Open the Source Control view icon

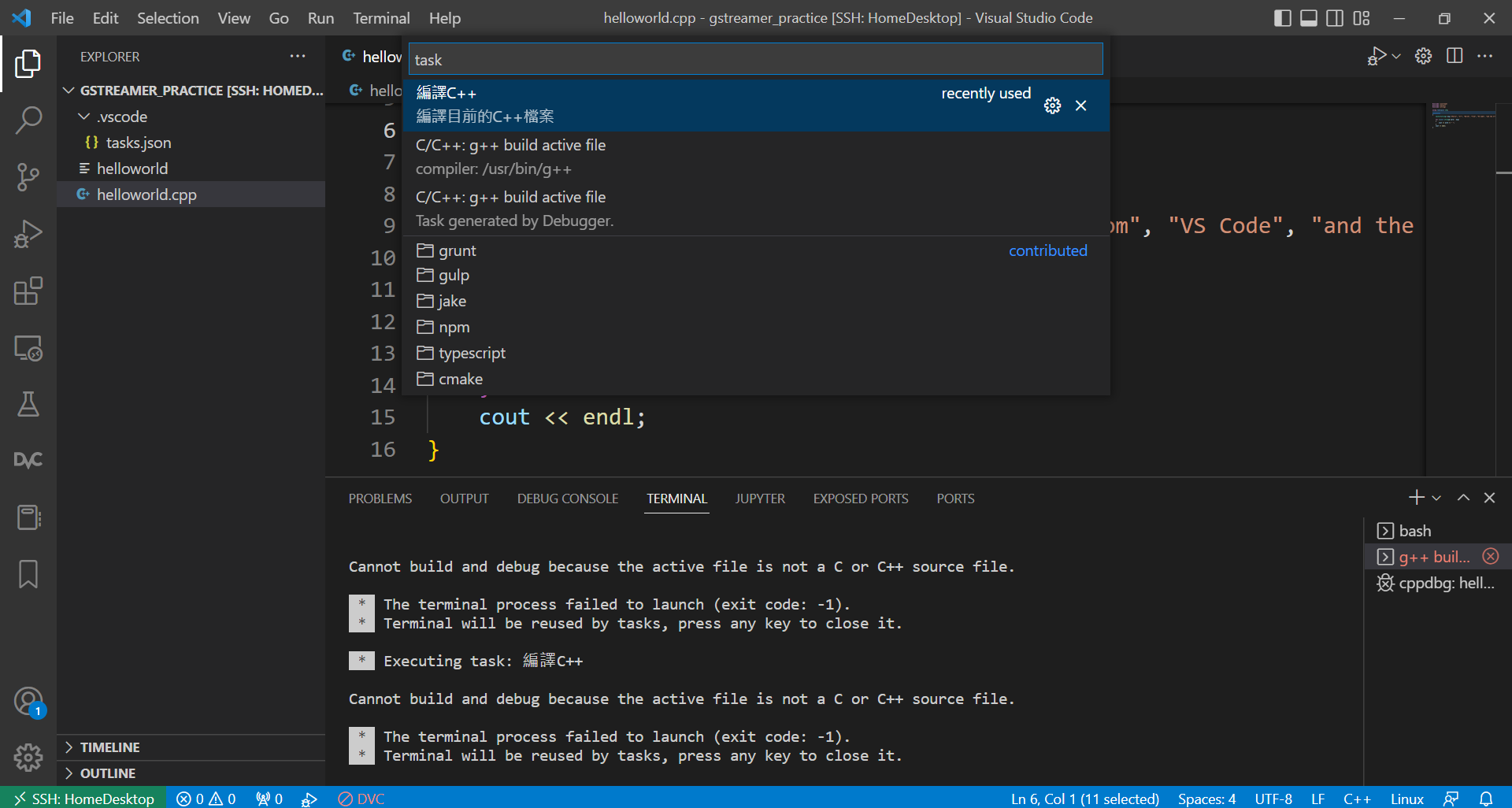click(28, 177)
